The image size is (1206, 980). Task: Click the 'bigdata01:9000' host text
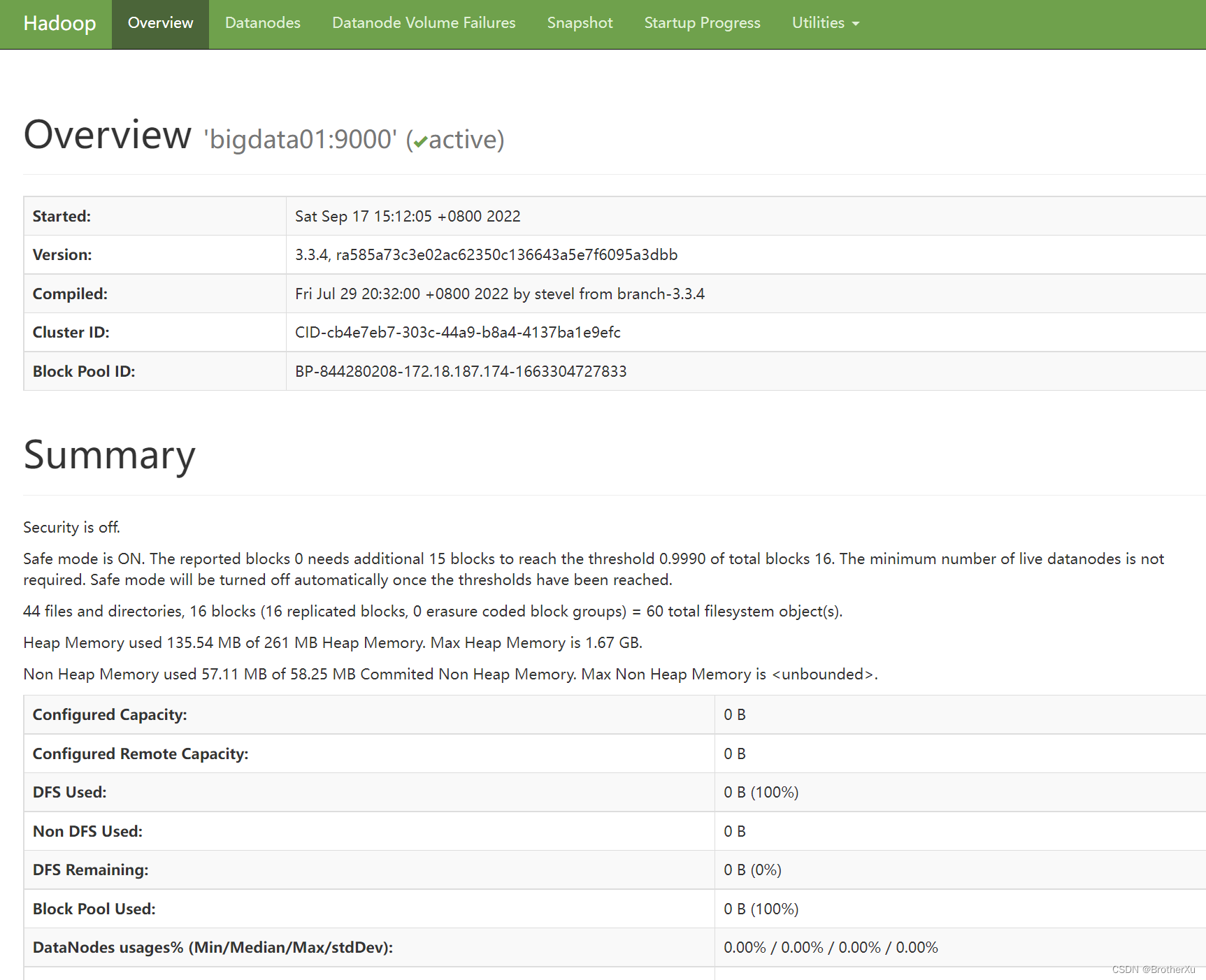[300, 139]
